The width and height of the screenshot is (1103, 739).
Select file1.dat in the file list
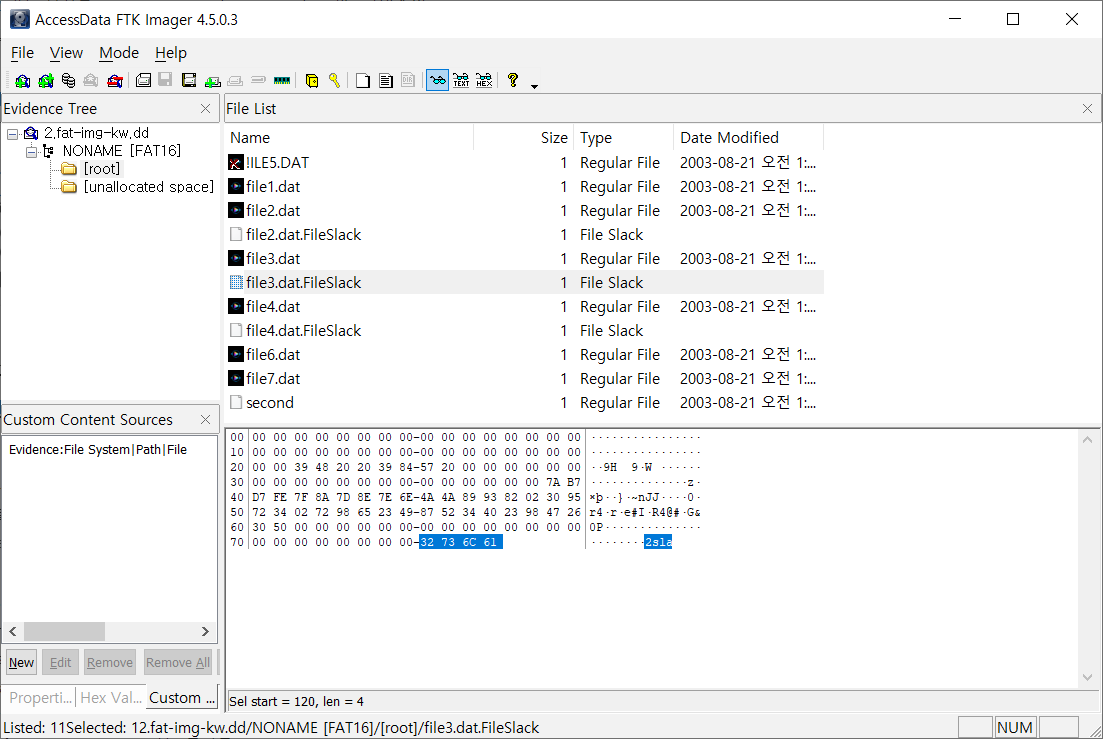click(x=273, y=187)
